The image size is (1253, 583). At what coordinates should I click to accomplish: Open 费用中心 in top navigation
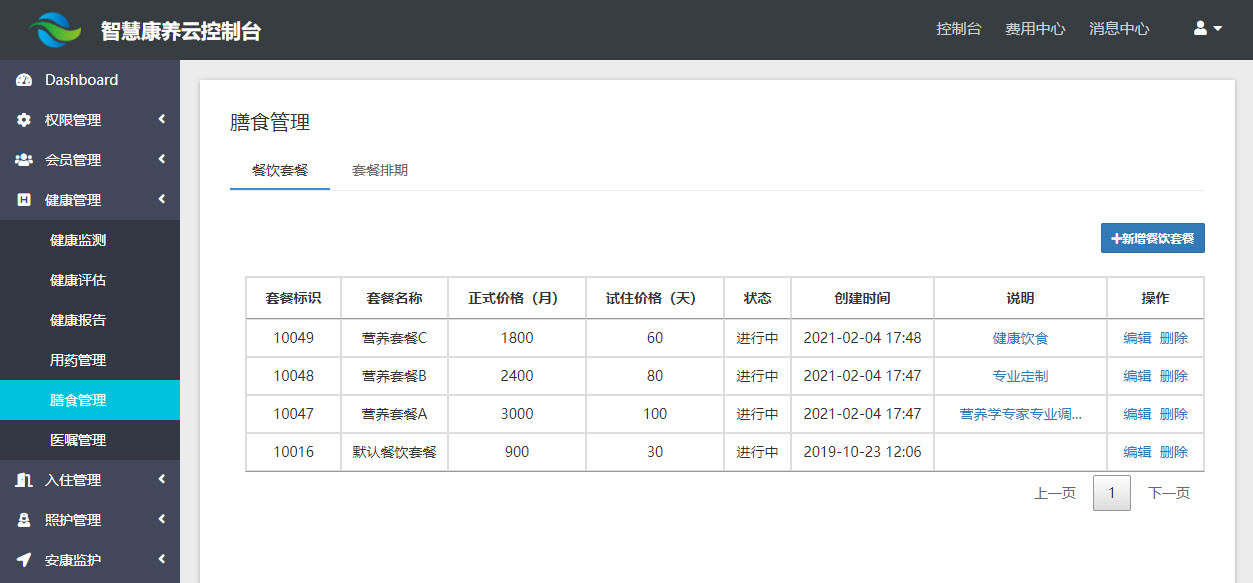point(1035,29)
